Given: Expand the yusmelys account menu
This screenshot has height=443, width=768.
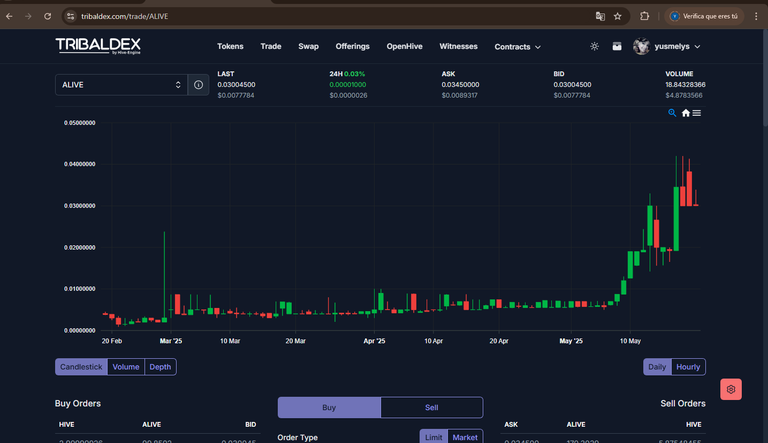Looking at the screenshot, I should pyautogui.click(x=677, y=46).
